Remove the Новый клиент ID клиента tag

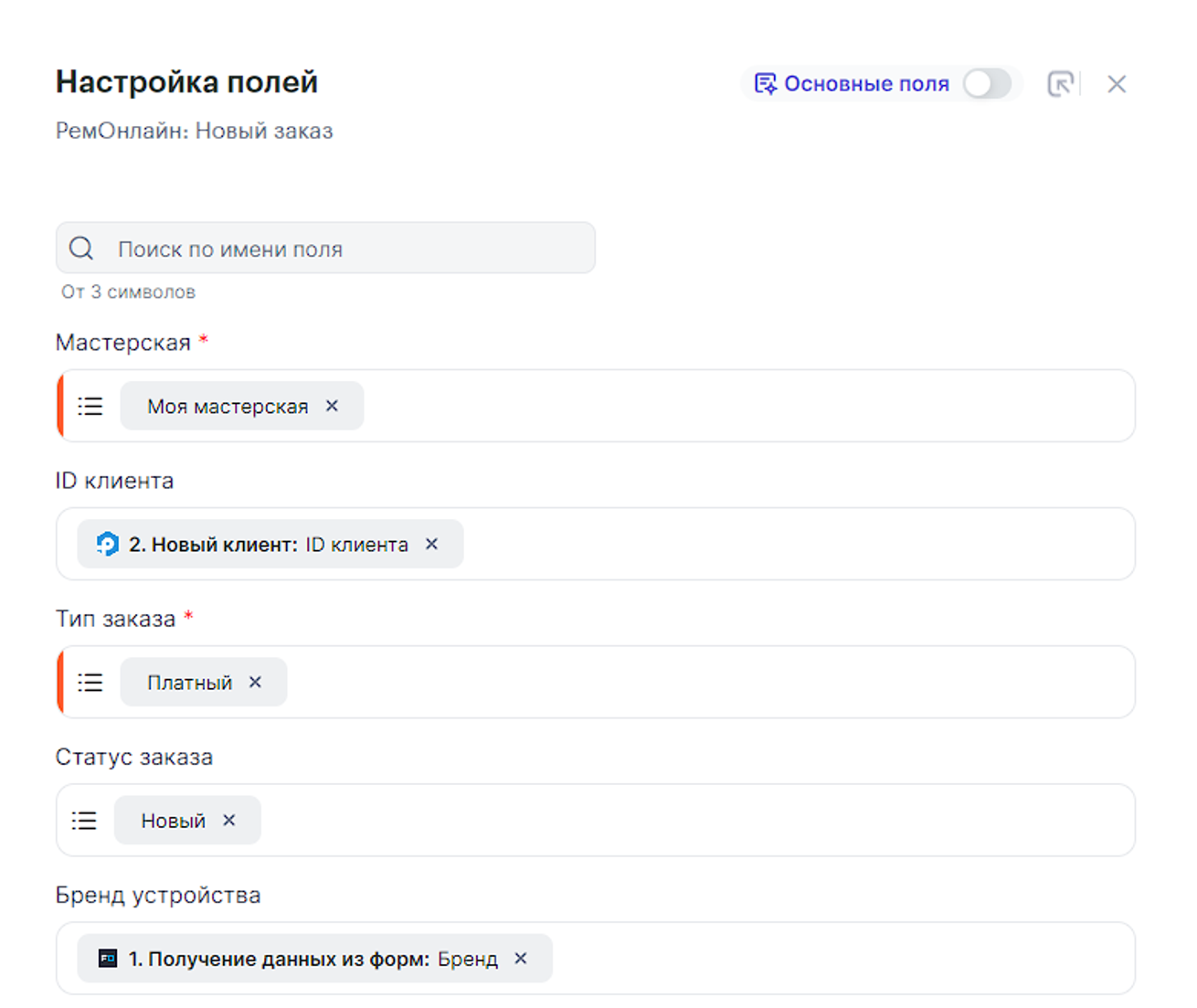432,544
